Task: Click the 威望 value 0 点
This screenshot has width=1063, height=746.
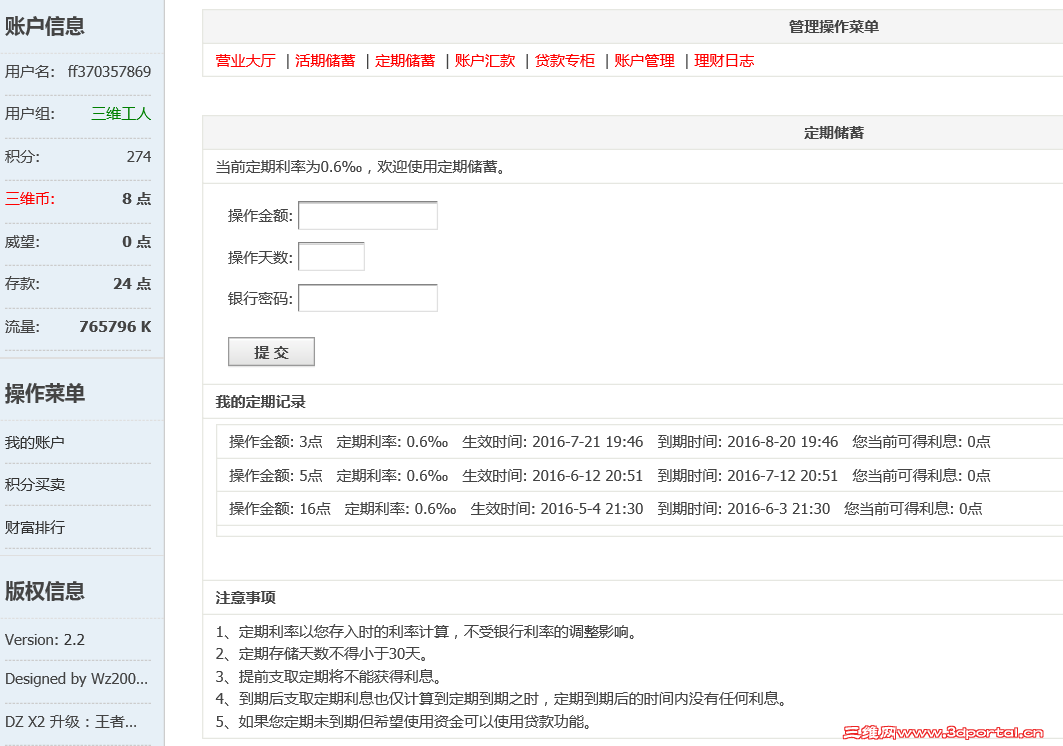Action: pyautogui.click(x=137, y=241)
